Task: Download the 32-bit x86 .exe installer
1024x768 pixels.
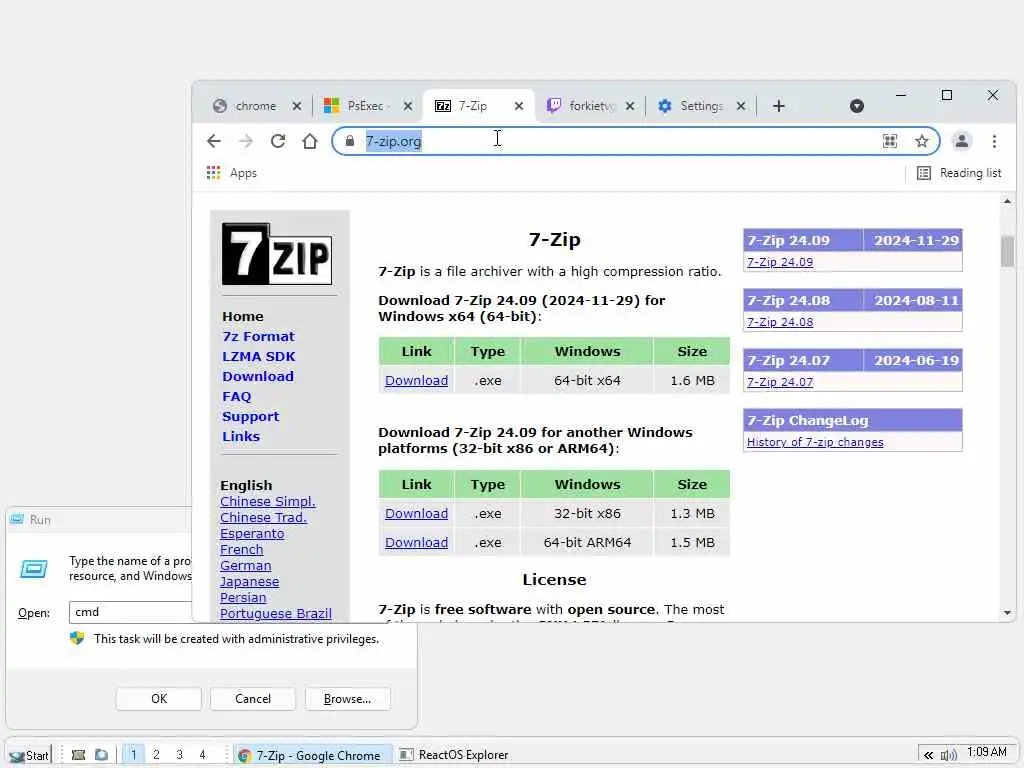Action: tap(417, 513)
